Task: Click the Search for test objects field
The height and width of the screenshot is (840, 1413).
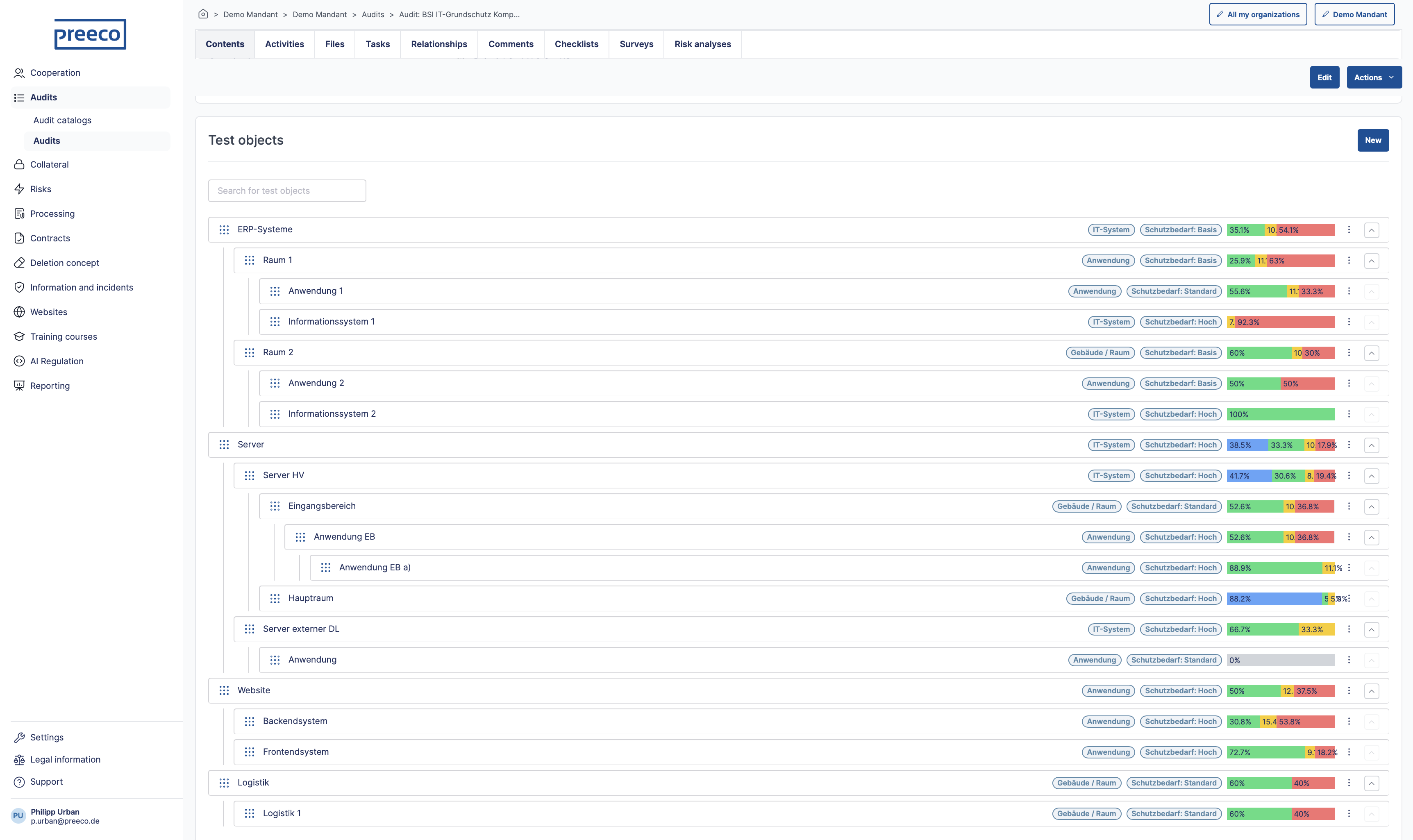Action: pos(286,191)
